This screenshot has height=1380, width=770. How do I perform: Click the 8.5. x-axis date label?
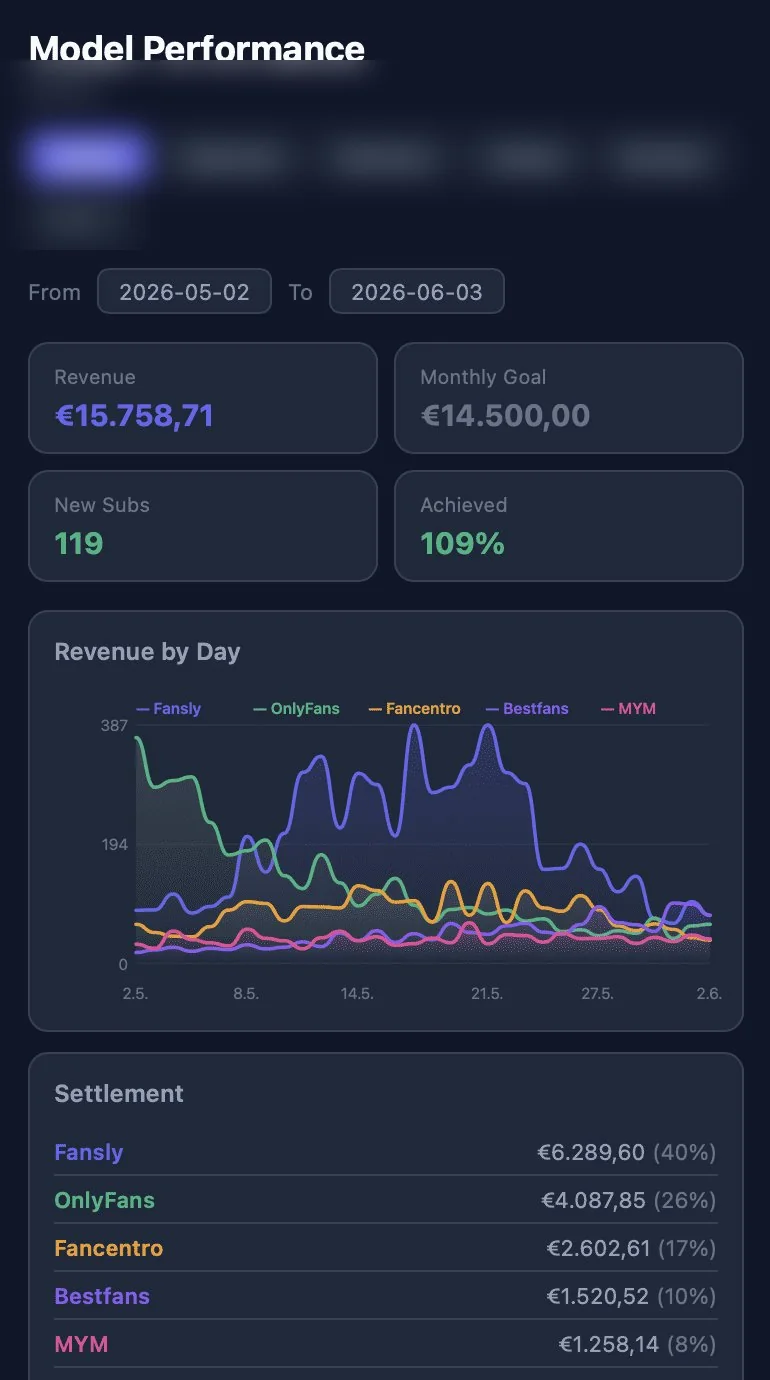(x=246, y=993)
